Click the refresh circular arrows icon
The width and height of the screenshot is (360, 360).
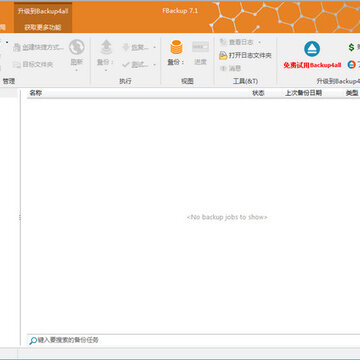pos(77,47)
